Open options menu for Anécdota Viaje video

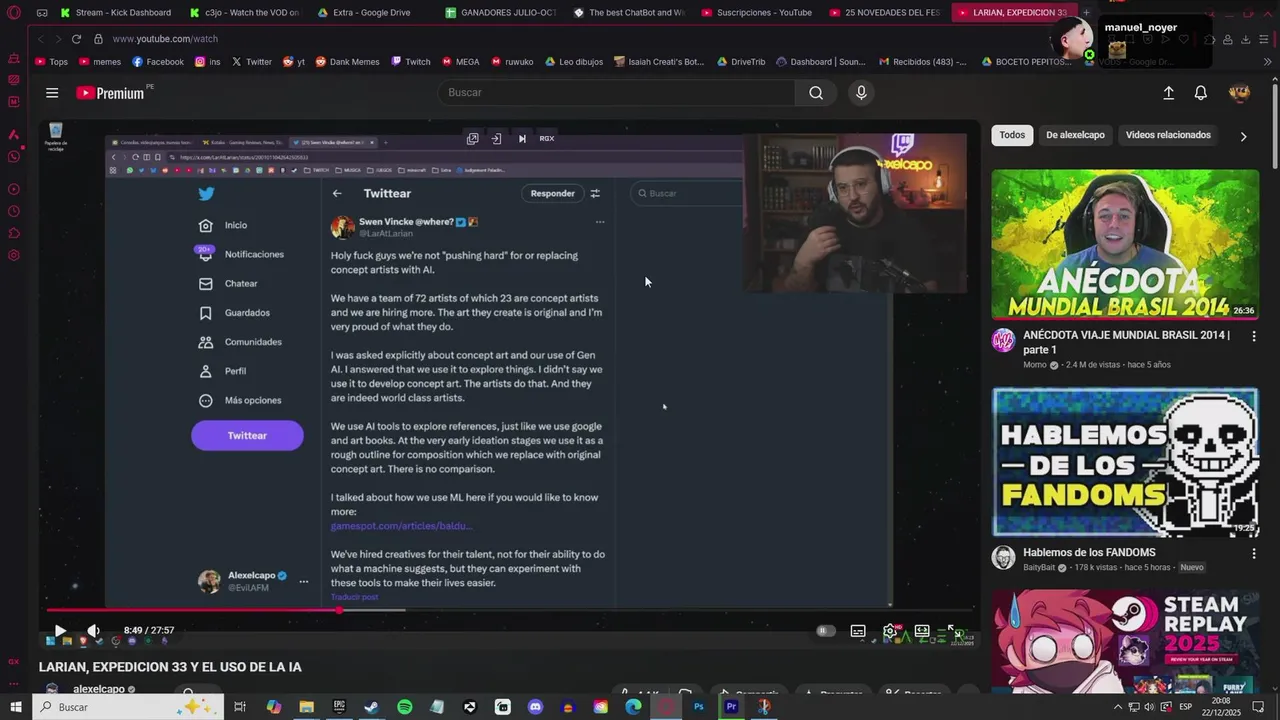[1254, 336]
